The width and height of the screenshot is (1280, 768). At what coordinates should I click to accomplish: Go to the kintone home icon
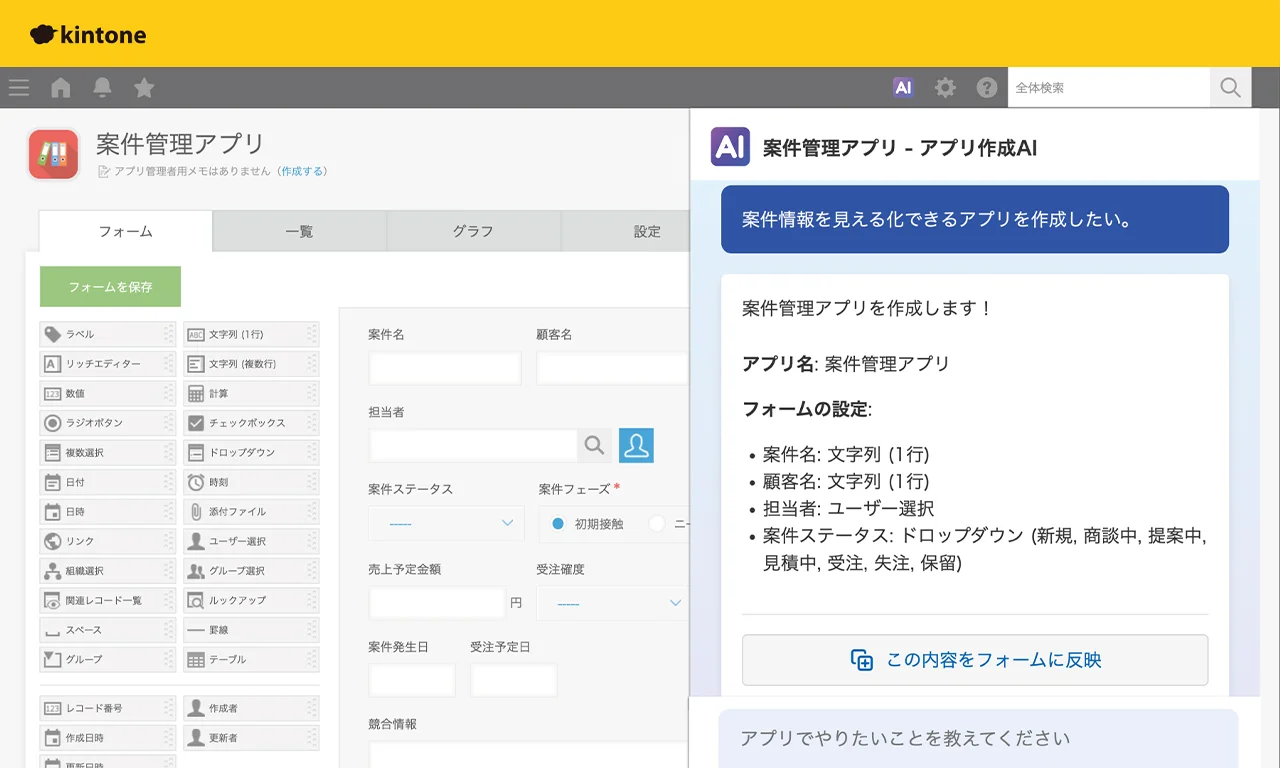point(61,88)
